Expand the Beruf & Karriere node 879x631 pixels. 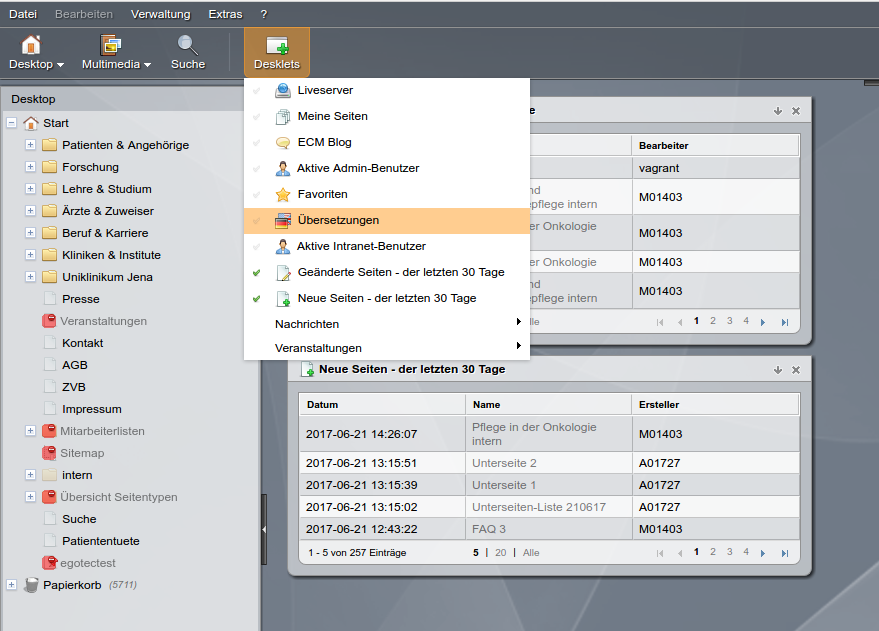30,233
